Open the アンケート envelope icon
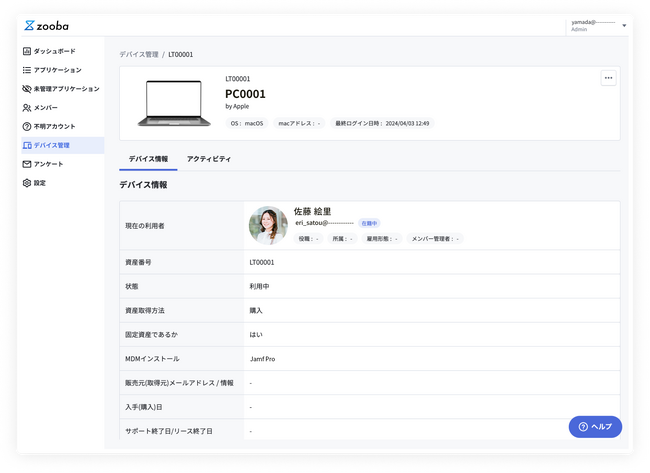 [27, 164]
